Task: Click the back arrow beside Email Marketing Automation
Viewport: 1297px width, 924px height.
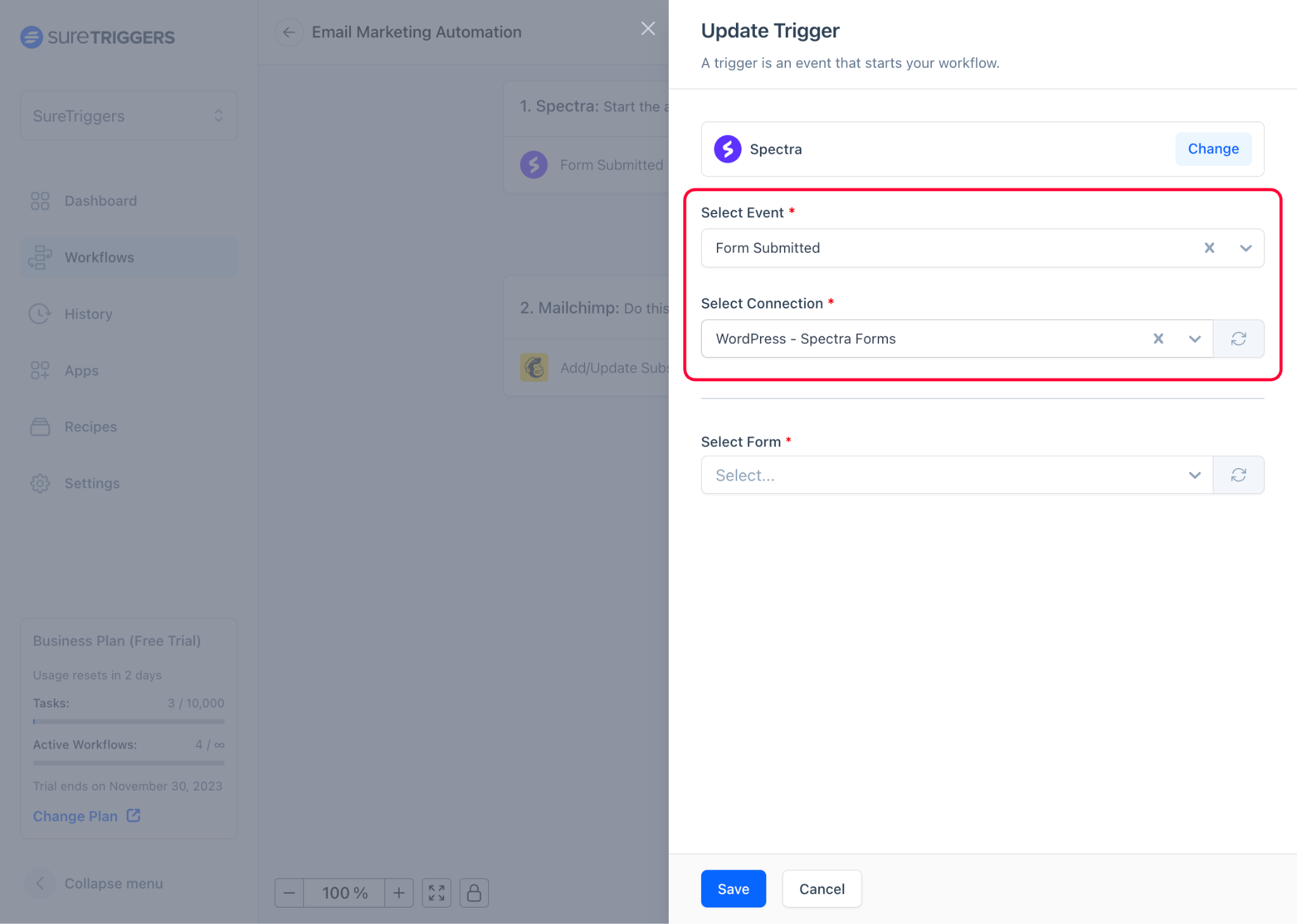Action: pos(289,32)
